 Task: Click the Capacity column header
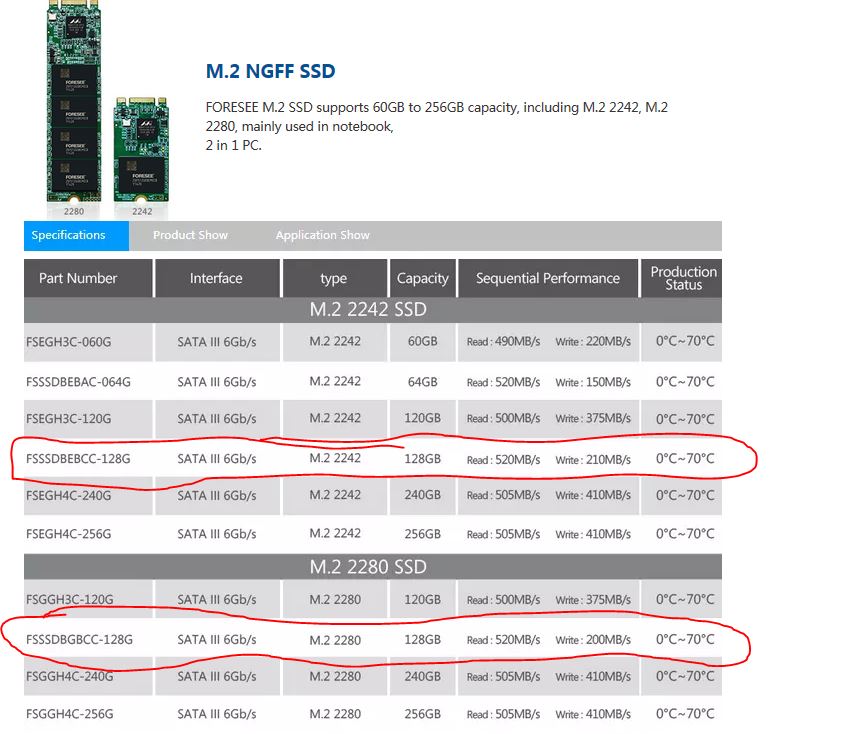[422, 278]
